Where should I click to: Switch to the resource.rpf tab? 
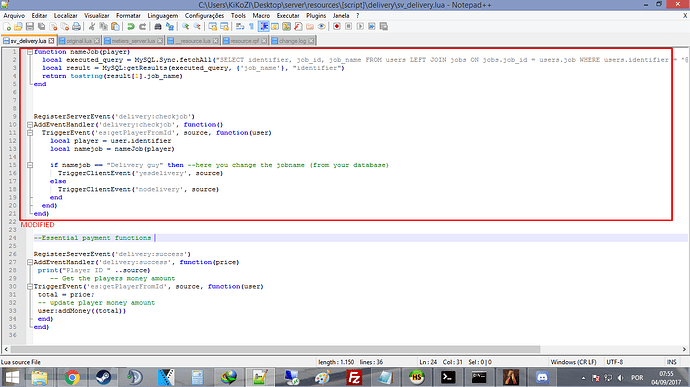245,41
